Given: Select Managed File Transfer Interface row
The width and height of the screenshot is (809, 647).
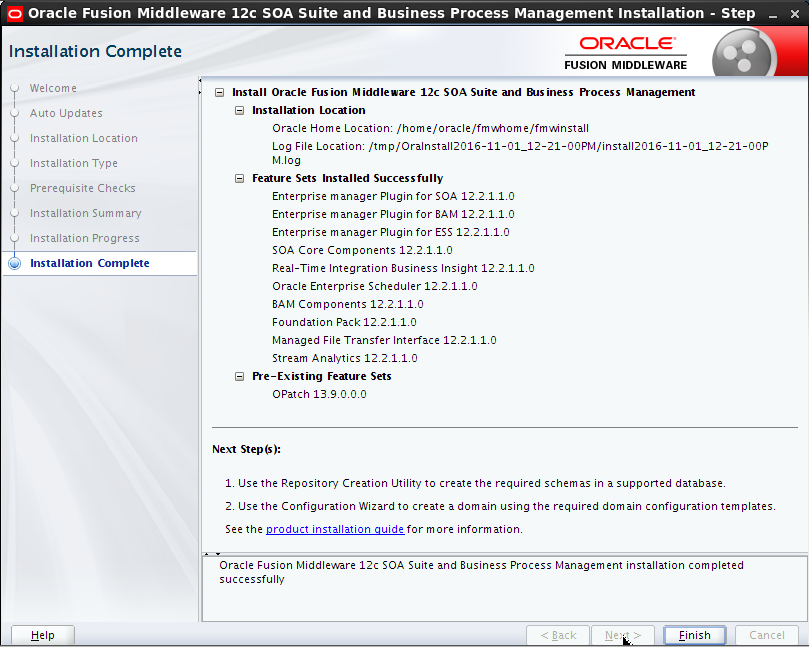Looking at the screenshot, I should [x=384, y=341].
